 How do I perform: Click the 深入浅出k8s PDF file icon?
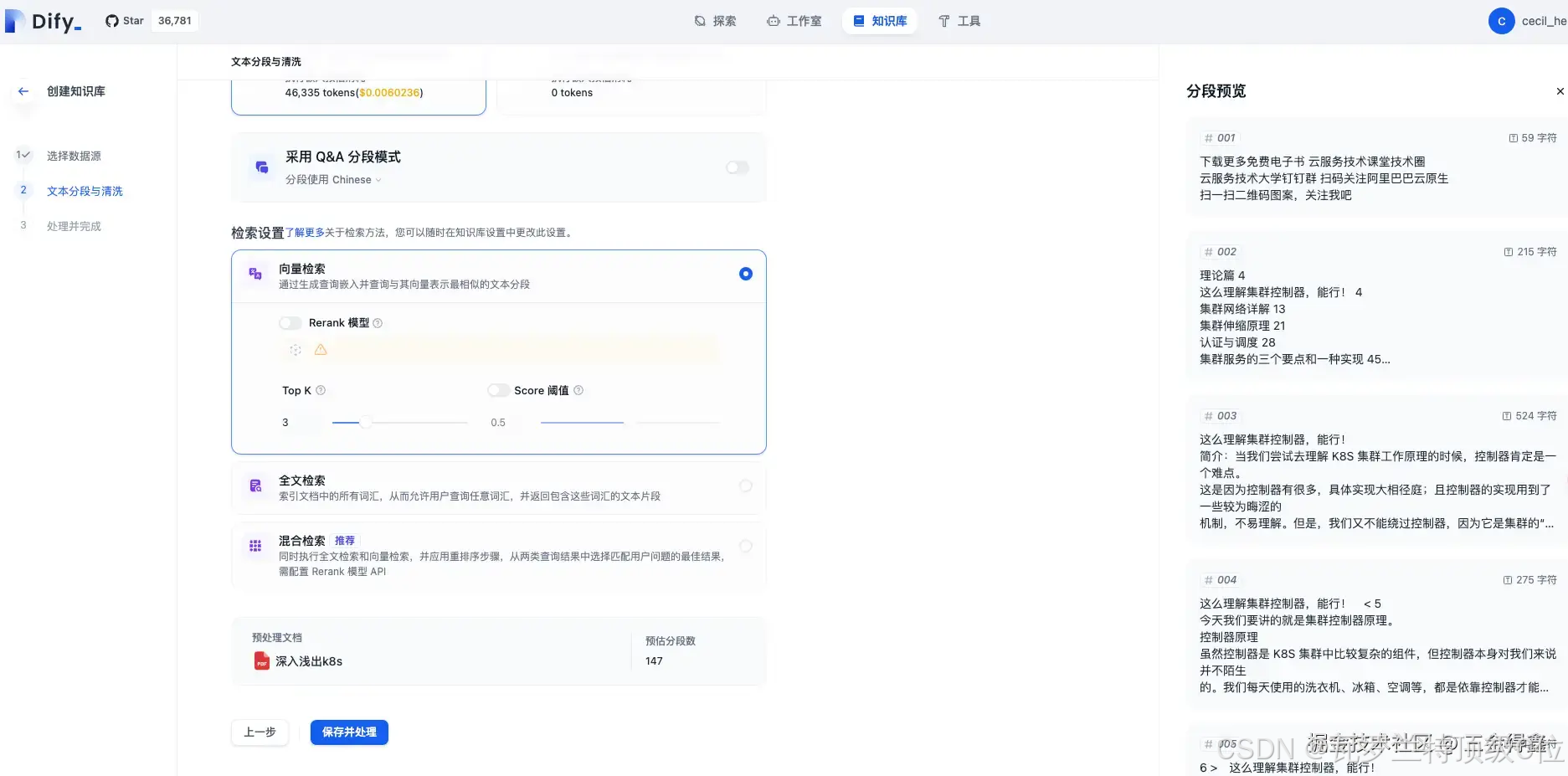(262, 660)
